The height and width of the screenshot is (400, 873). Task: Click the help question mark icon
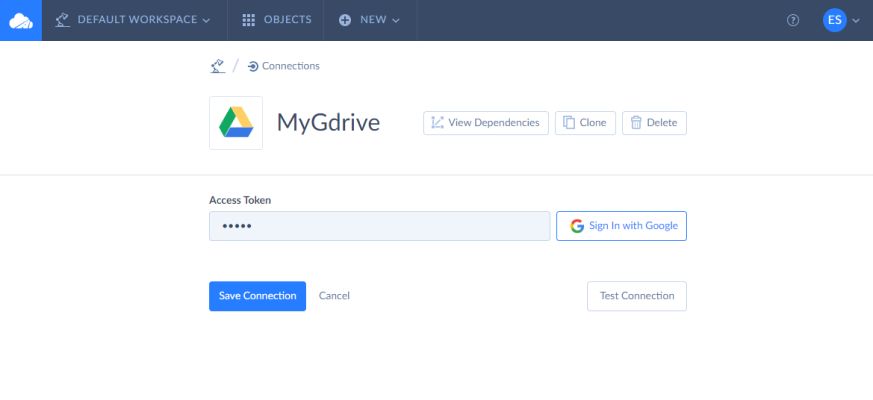coord(793,20)
